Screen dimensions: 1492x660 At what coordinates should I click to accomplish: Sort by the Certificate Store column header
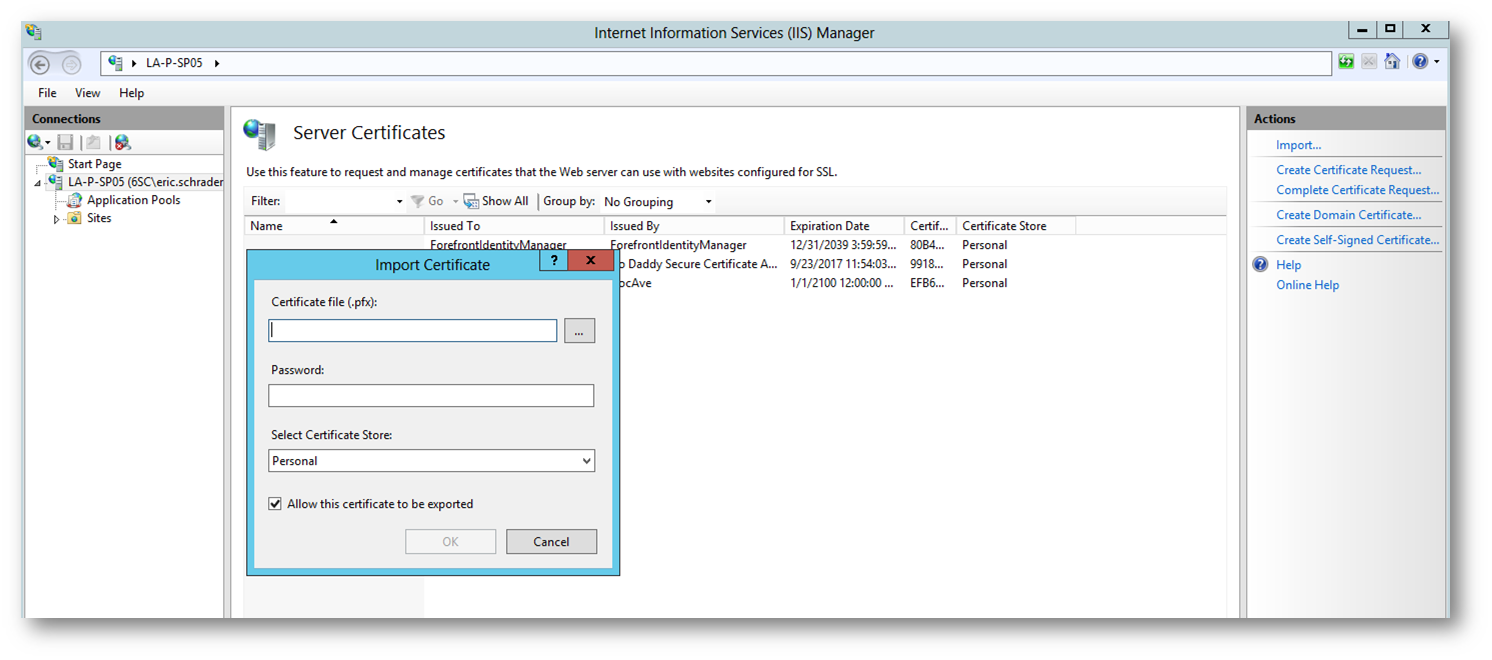(1016, 226)
